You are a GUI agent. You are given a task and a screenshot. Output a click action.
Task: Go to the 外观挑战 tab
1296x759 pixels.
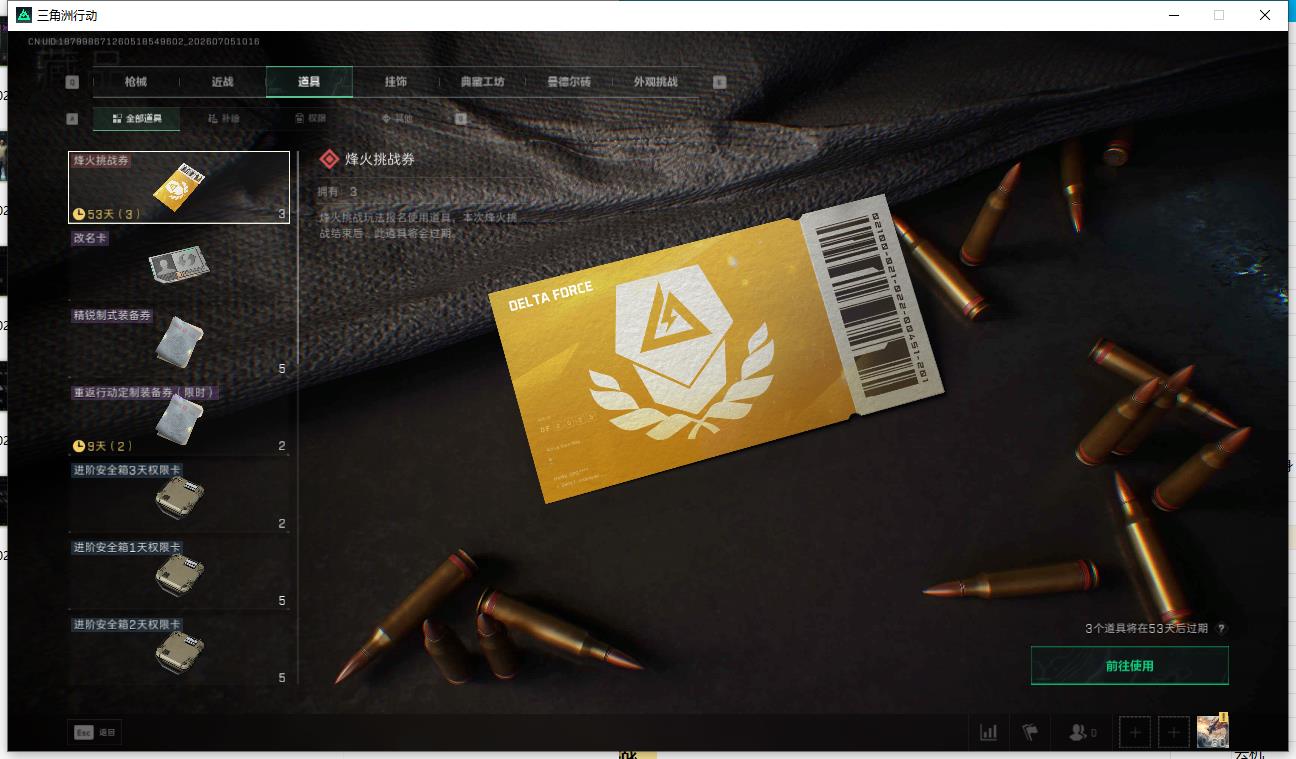click(x=656, y=82)
